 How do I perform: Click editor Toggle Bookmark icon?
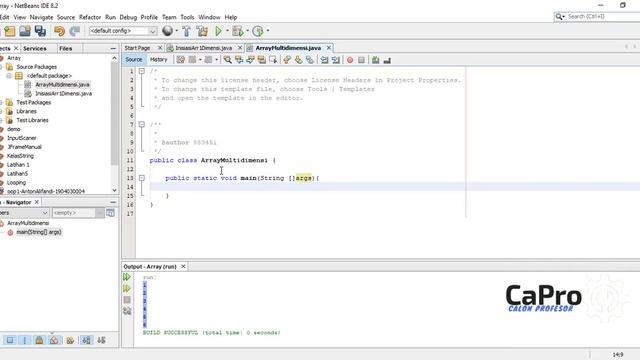tap(310, 60)
